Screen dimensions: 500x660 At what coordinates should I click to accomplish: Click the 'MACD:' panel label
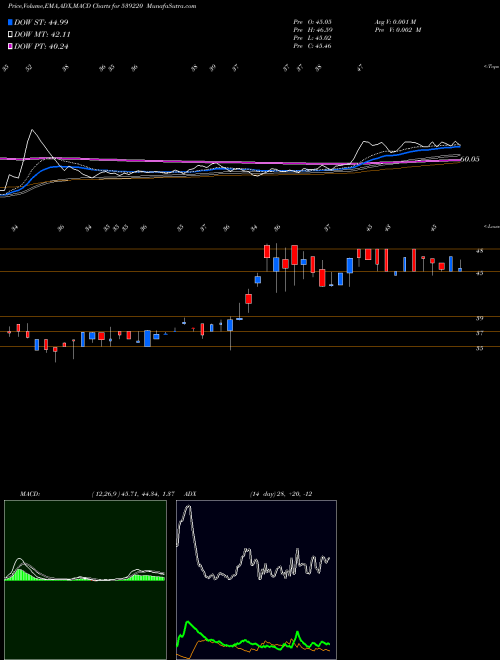tap(30, 494)
